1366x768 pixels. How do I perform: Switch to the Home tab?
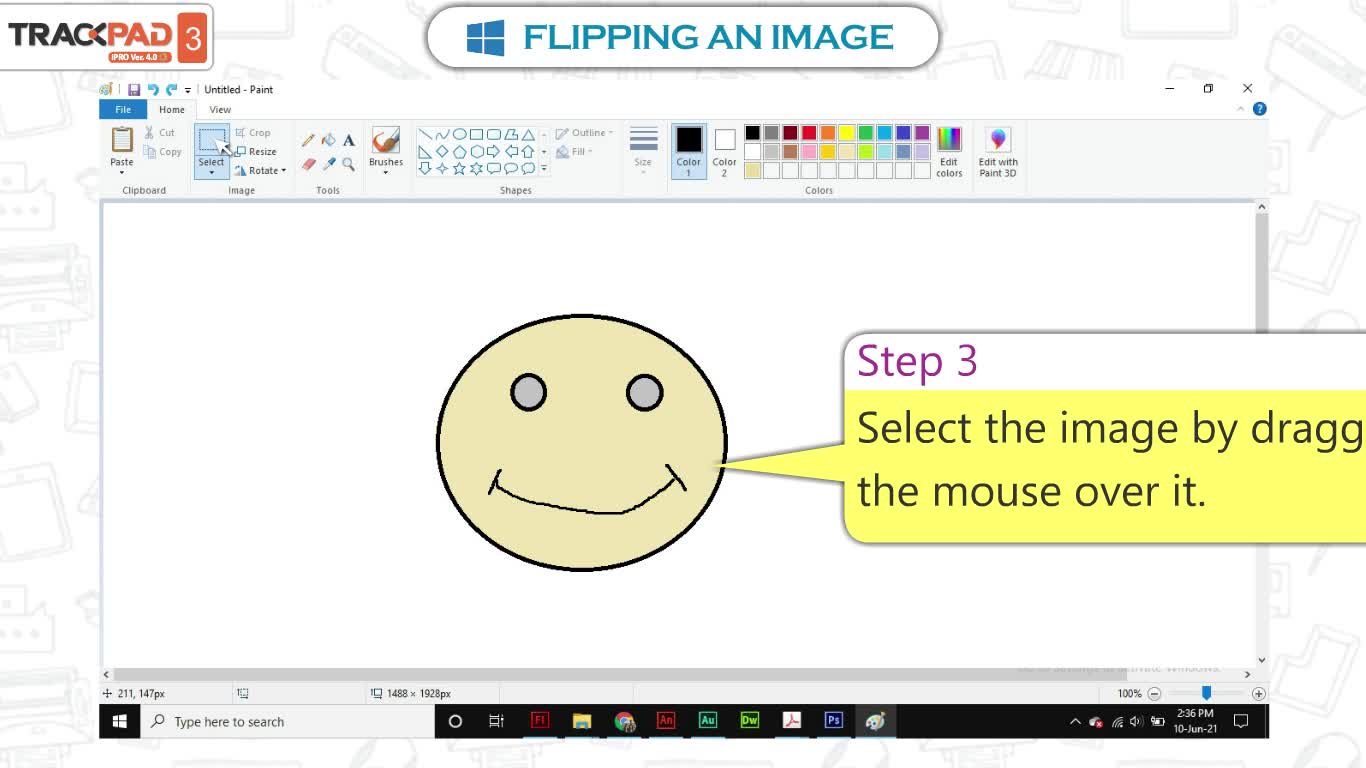172,110
